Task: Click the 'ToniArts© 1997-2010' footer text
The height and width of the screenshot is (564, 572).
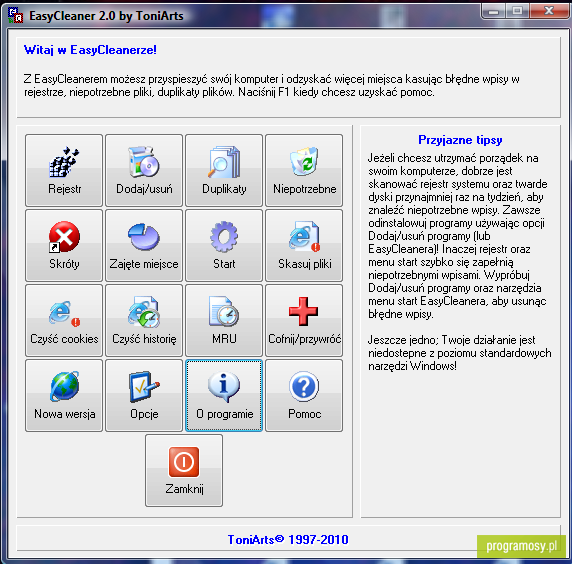Action: 288,539
